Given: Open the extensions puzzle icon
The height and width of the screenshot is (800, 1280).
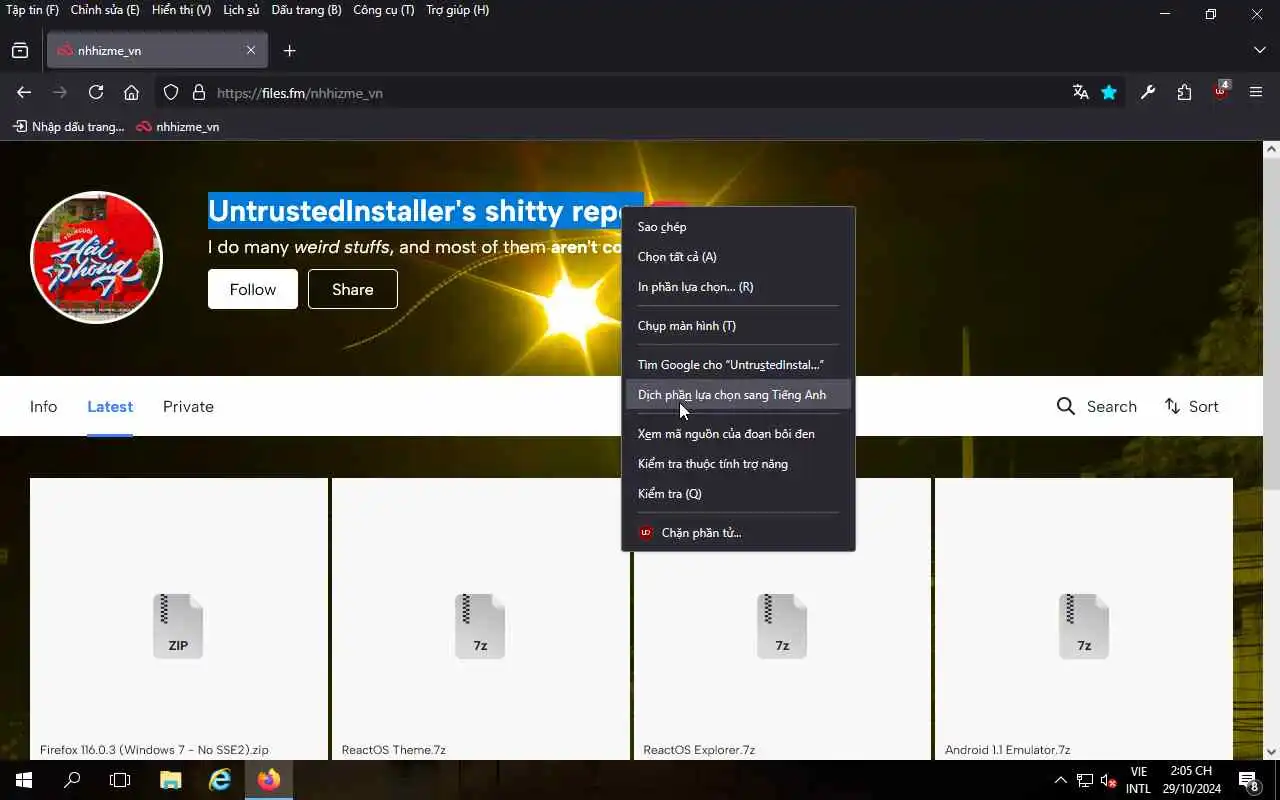Looking at the screenshot, I should pos(1184,92).
